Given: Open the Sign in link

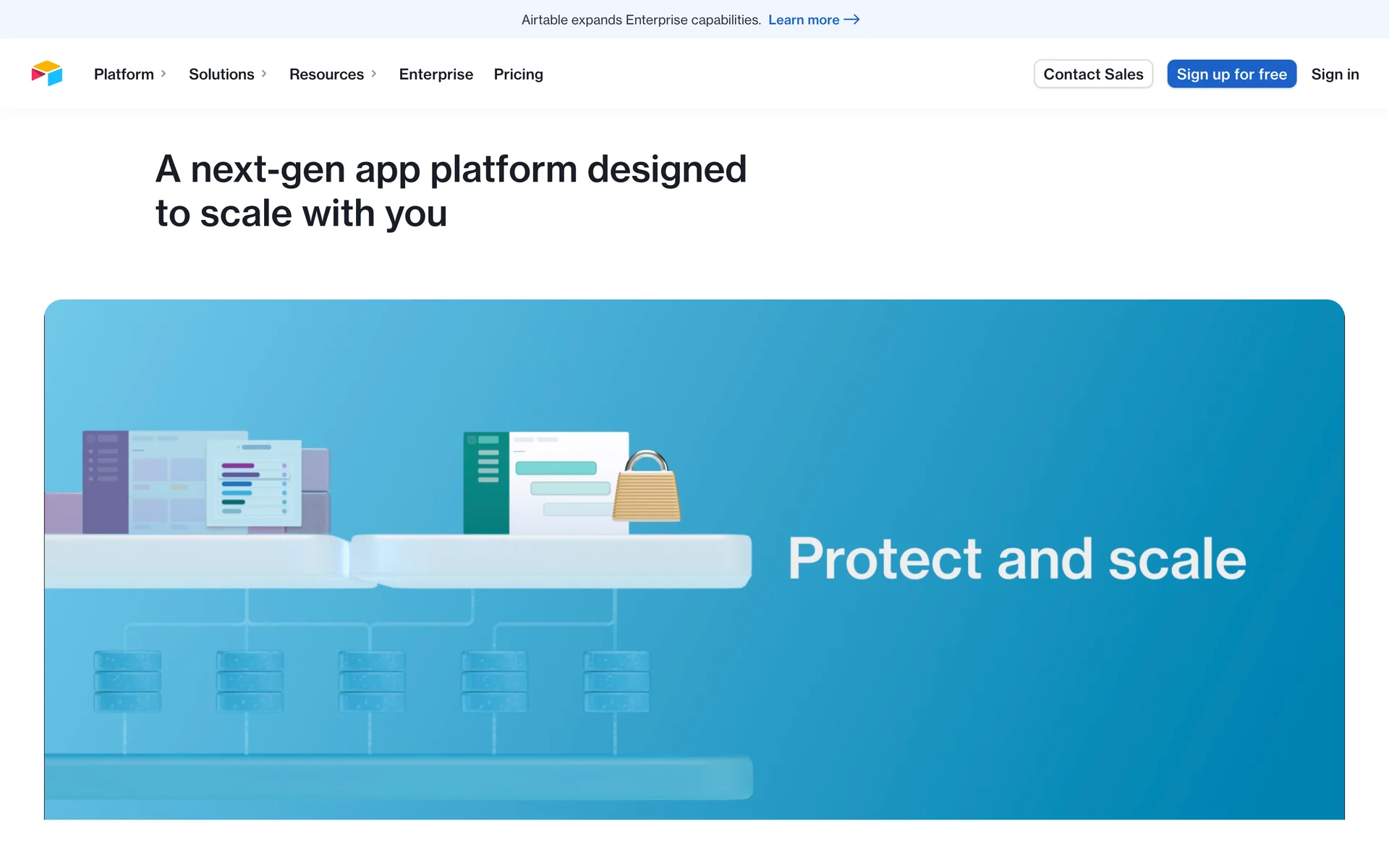Looking at the screenshot, I should tap(1335, 74).
